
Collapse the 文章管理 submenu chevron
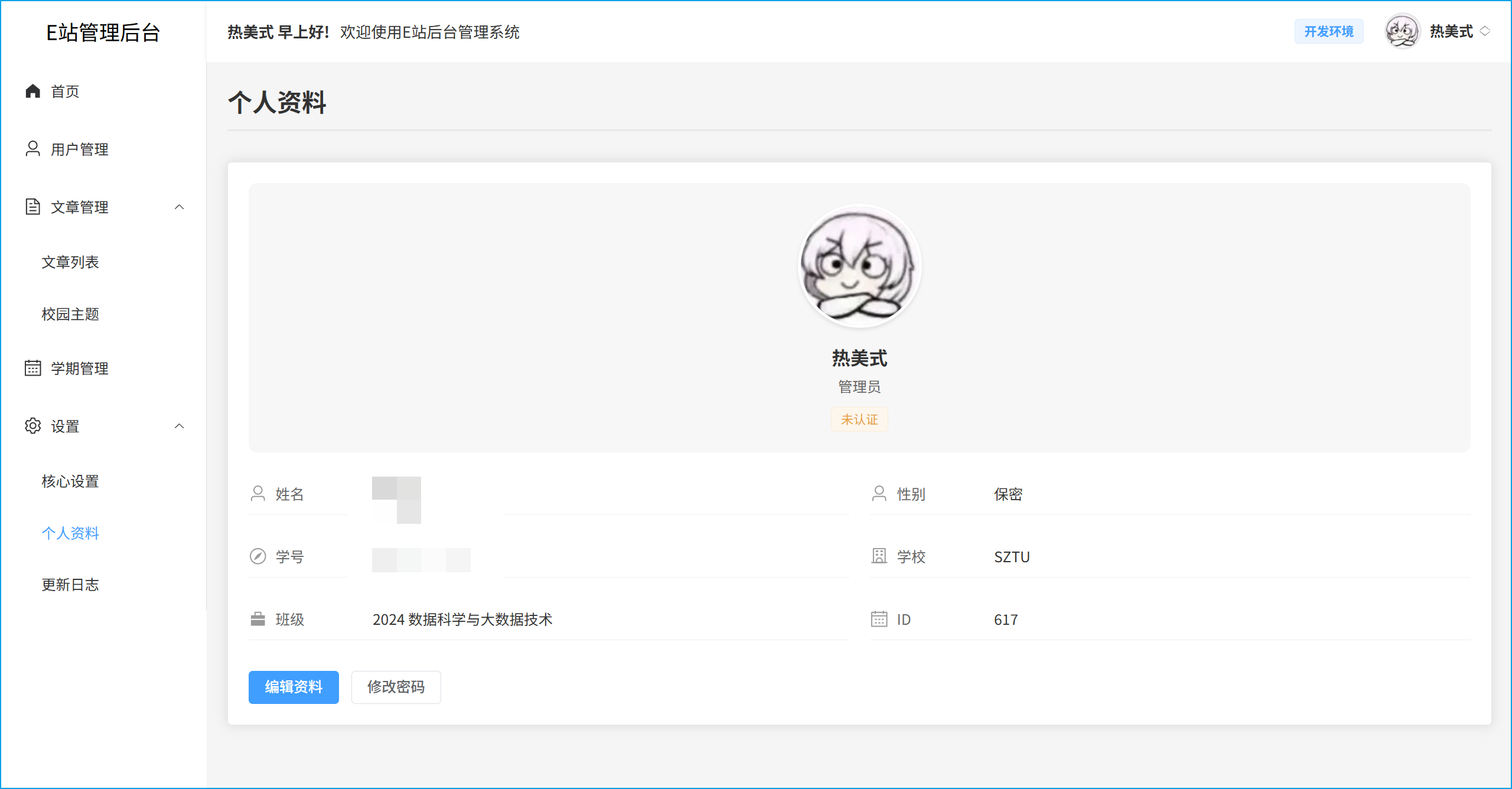pos(180,207)
